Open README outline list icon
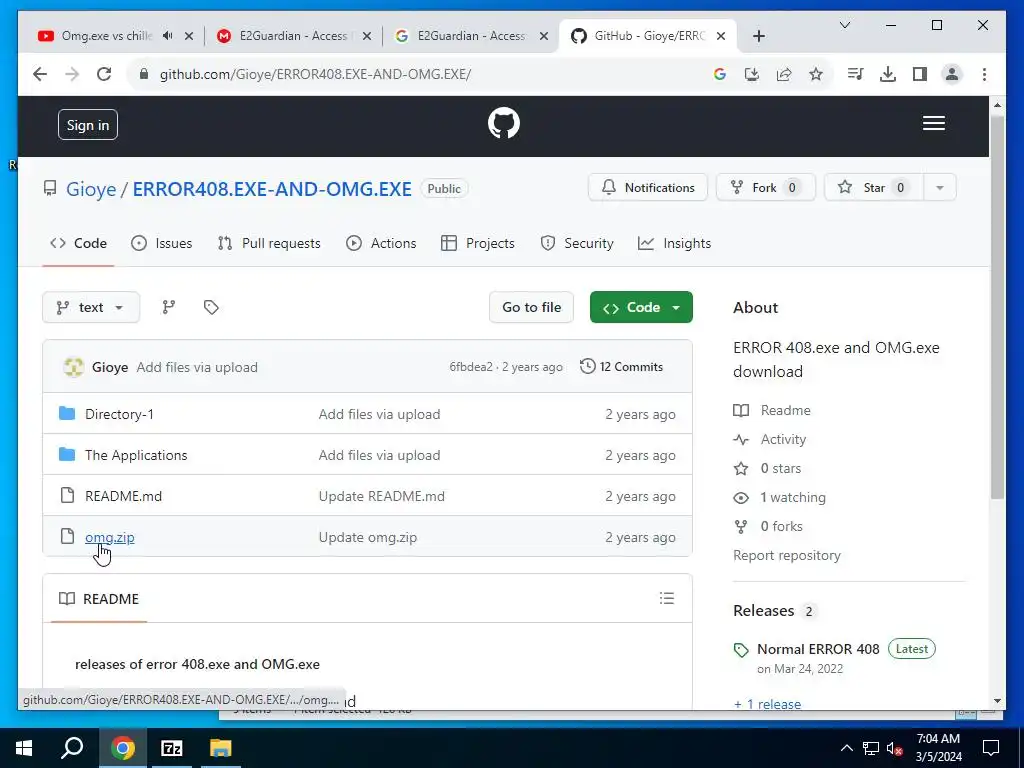Viewport: 1024px width, 768px height. [667, 598]
